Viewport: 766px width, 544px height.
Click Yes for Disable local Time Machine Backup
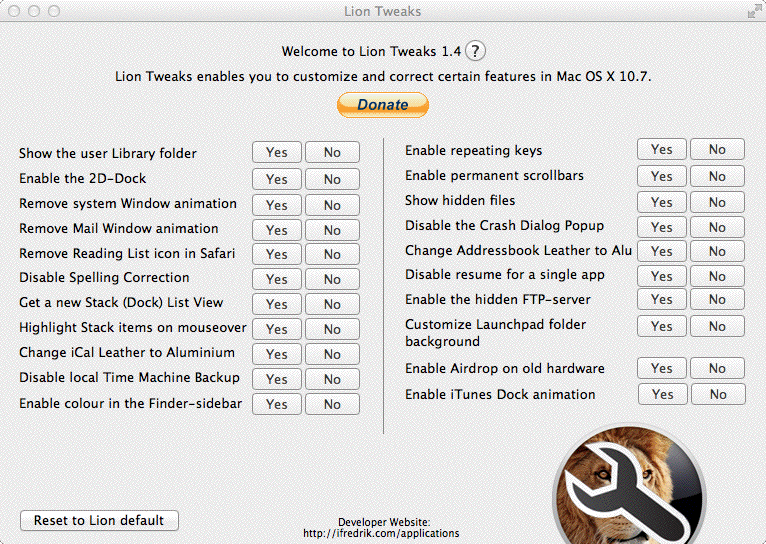(277, 379)
